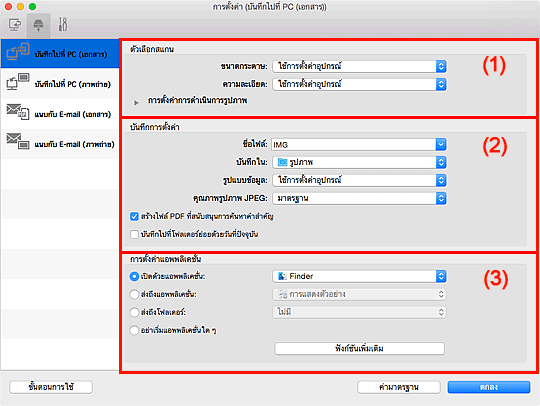
Task: Open the คุณภาพรูปภาพ JPEG dropdown
Action: pyautogui.click(x=359, y=198)
